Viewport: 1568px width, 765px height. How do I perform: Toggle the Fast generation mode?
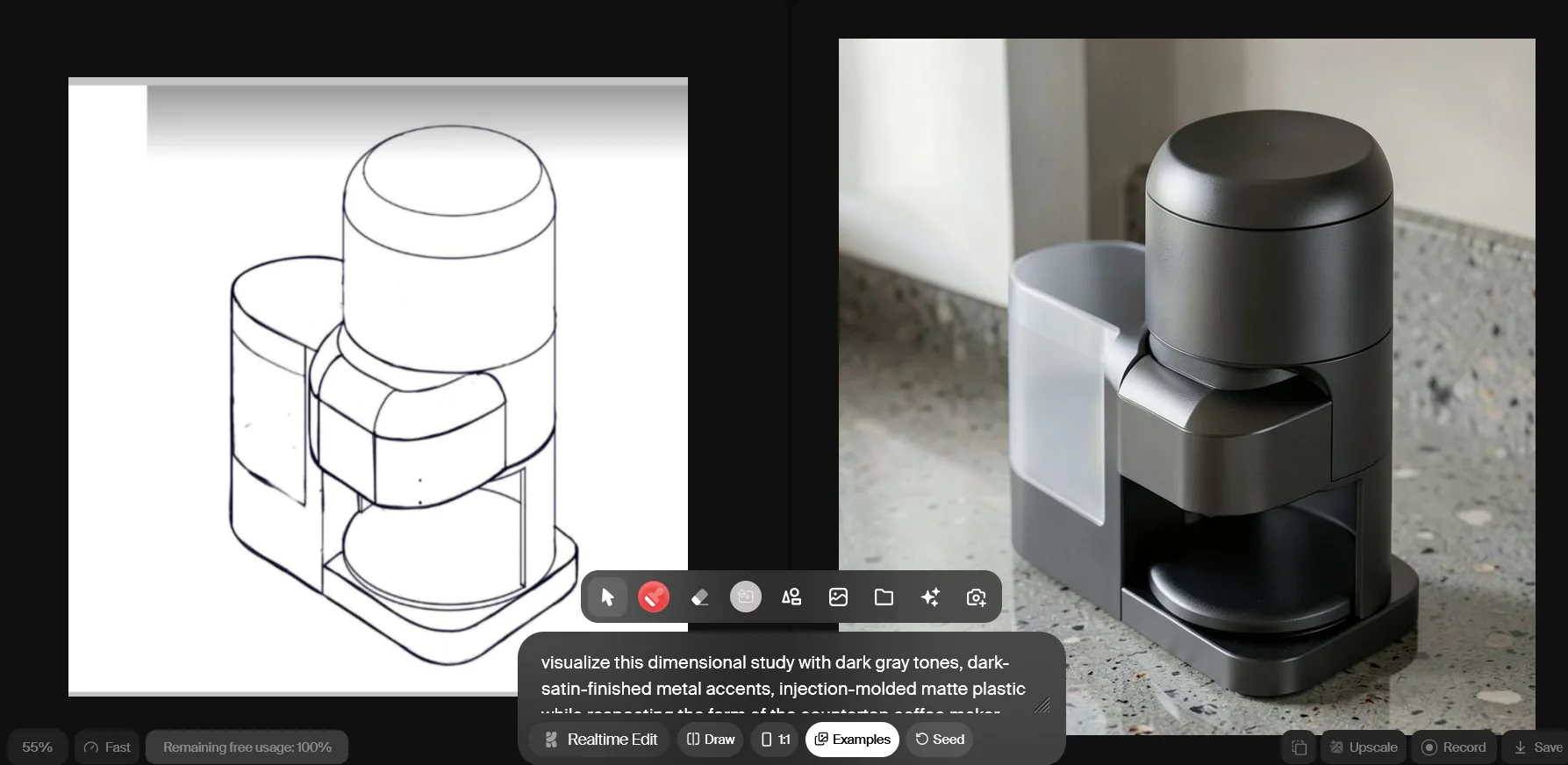[107, 747]
